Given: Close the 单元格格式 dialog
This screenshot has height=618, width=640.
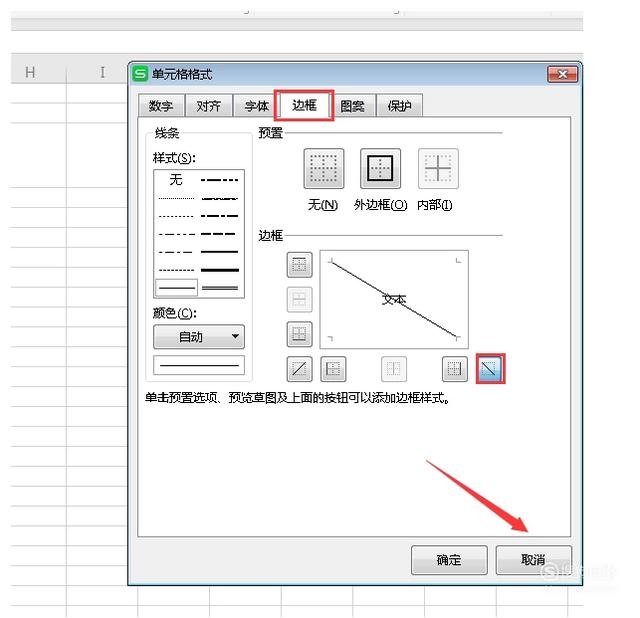Looking at the screenshot, I should point(562,74).
